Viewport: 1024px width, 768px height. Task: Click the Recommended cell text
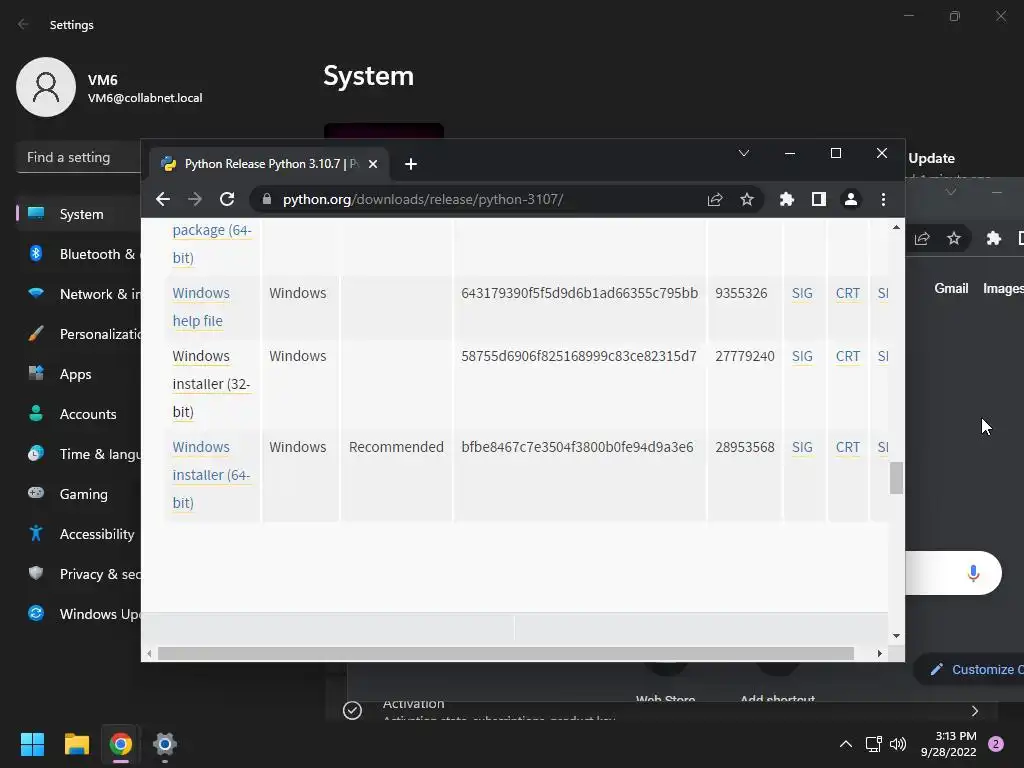click(x=396, y=447)
